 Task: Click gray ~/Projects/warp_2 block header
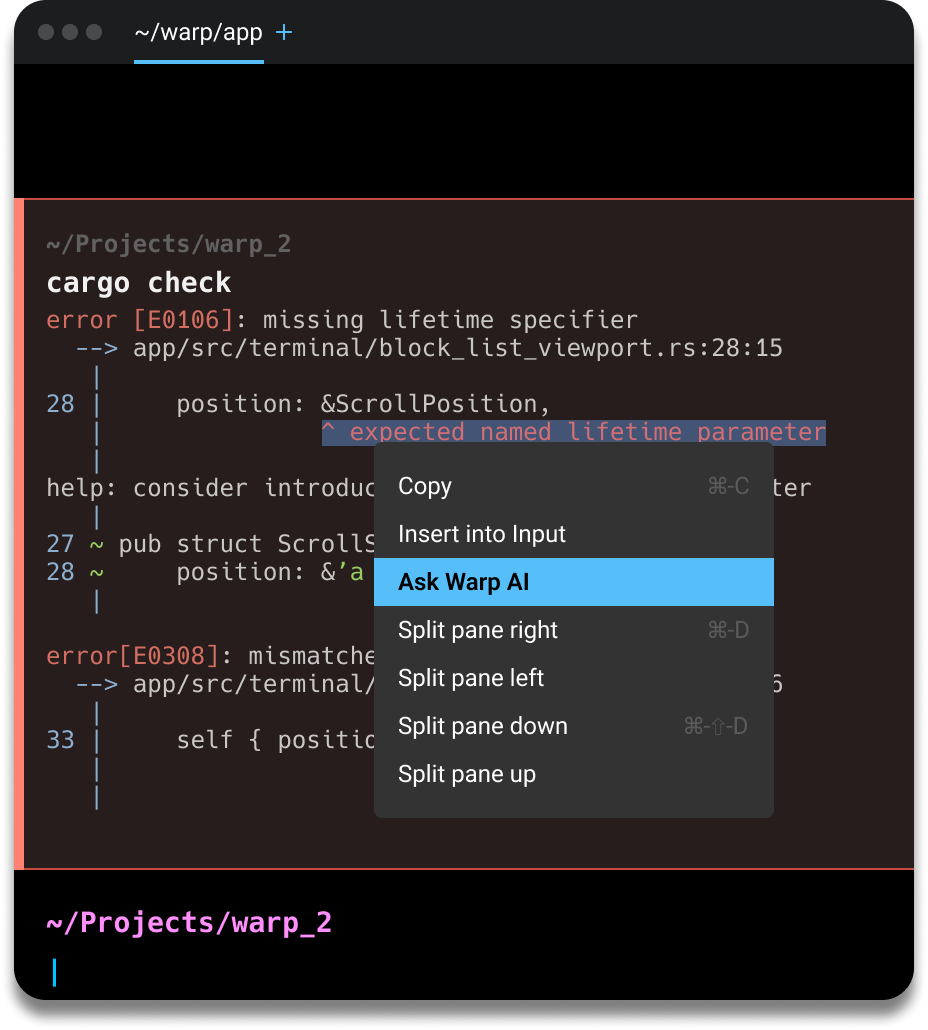coord(169,244)
